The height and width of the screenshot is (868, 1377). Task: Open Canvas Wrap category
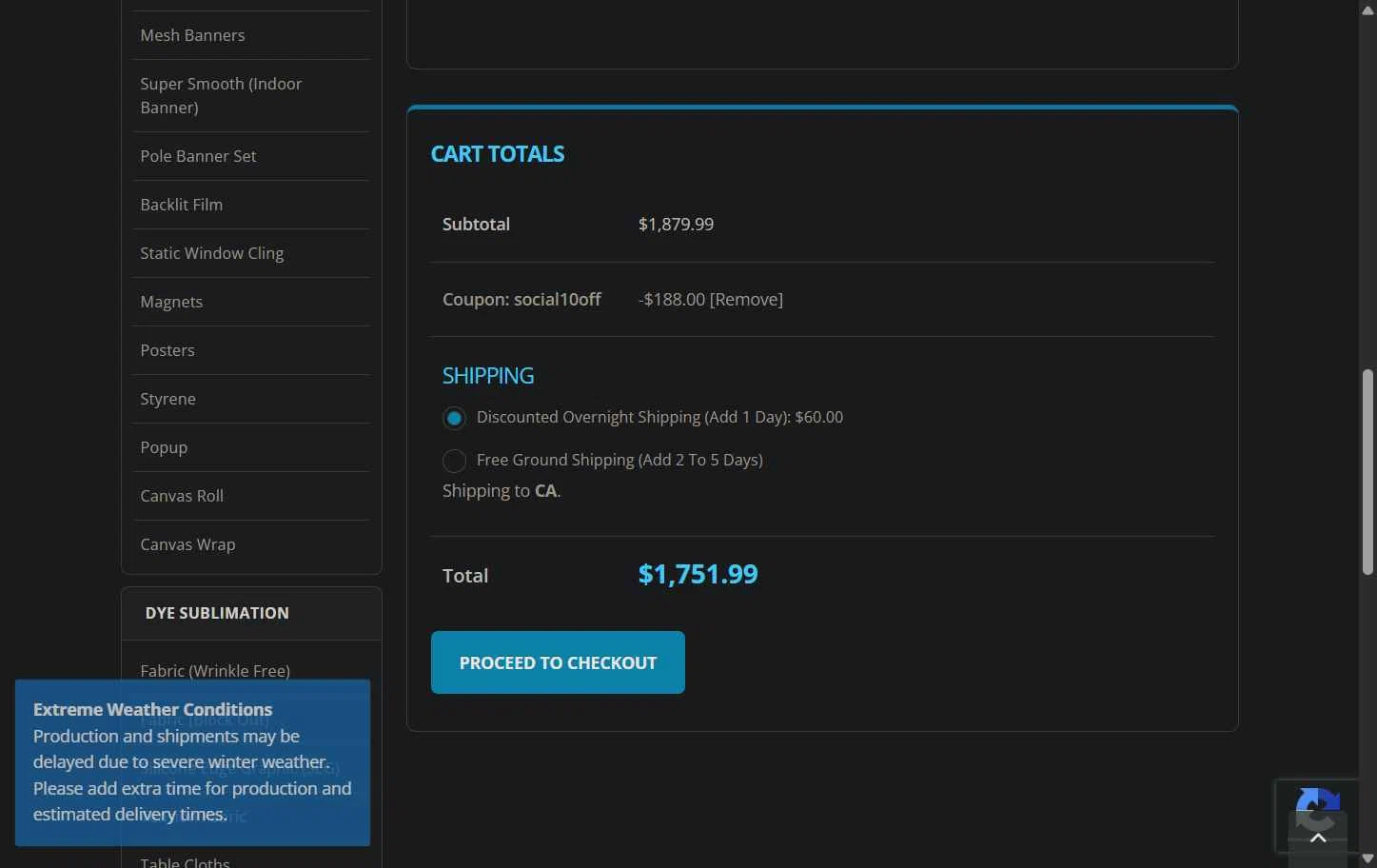coord(187,544)
